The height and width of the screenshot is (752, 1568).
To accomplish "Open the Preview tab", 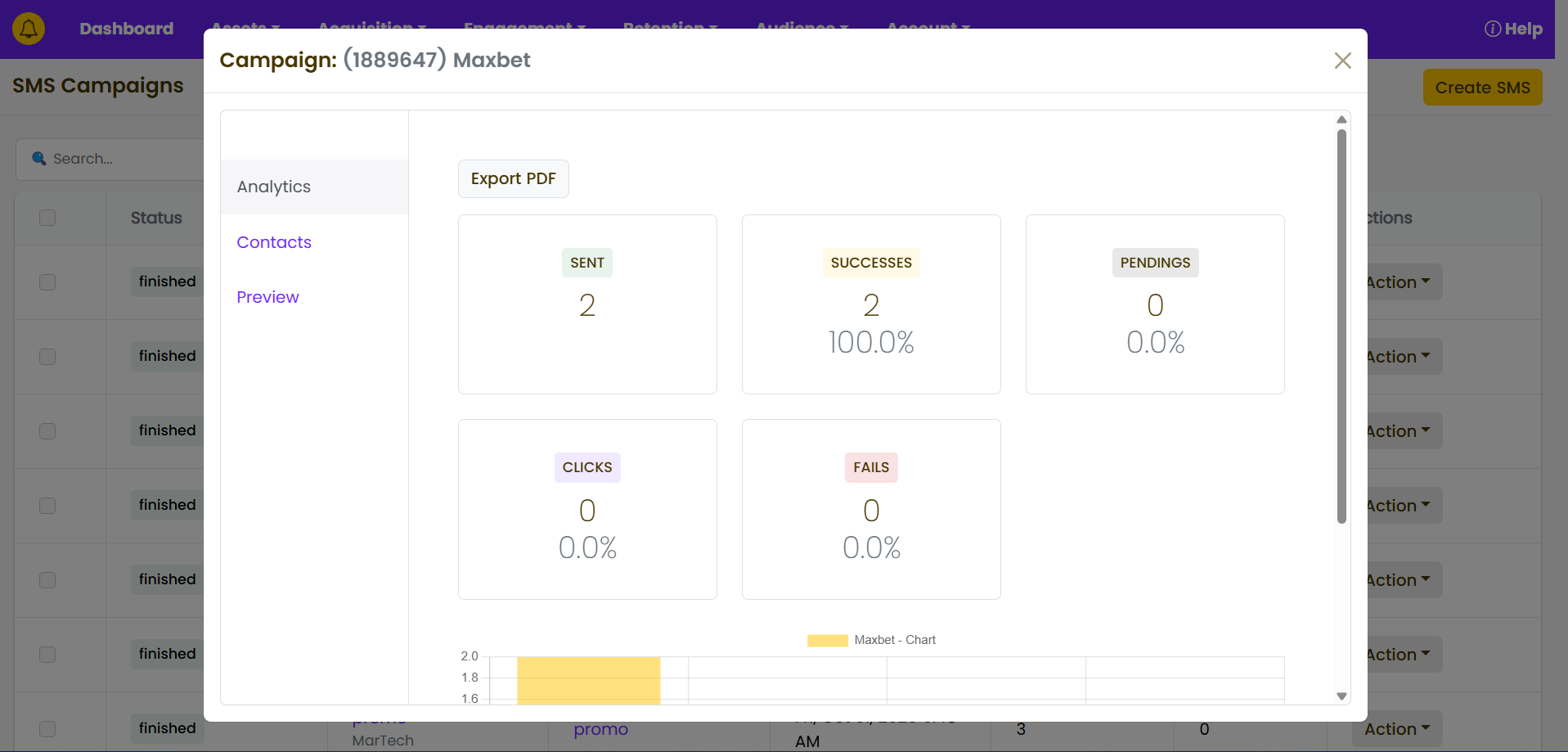I will coord(267,297).
